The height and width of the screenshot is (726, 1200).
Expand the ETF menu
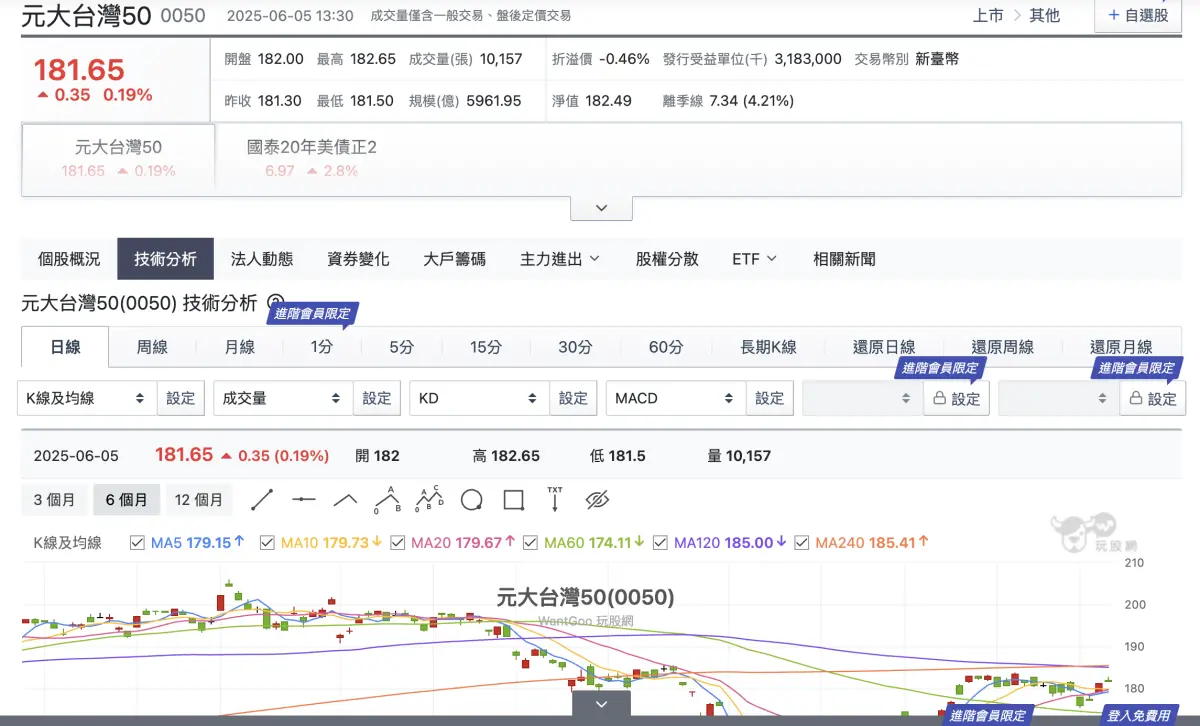click(754, 259)
